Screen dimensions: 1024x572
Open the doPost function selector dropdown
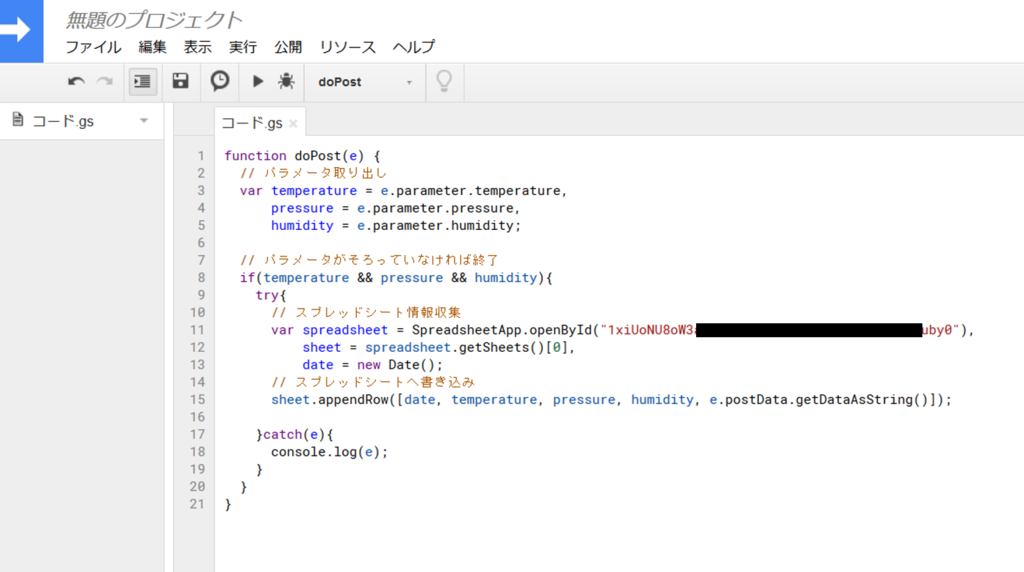365,82
